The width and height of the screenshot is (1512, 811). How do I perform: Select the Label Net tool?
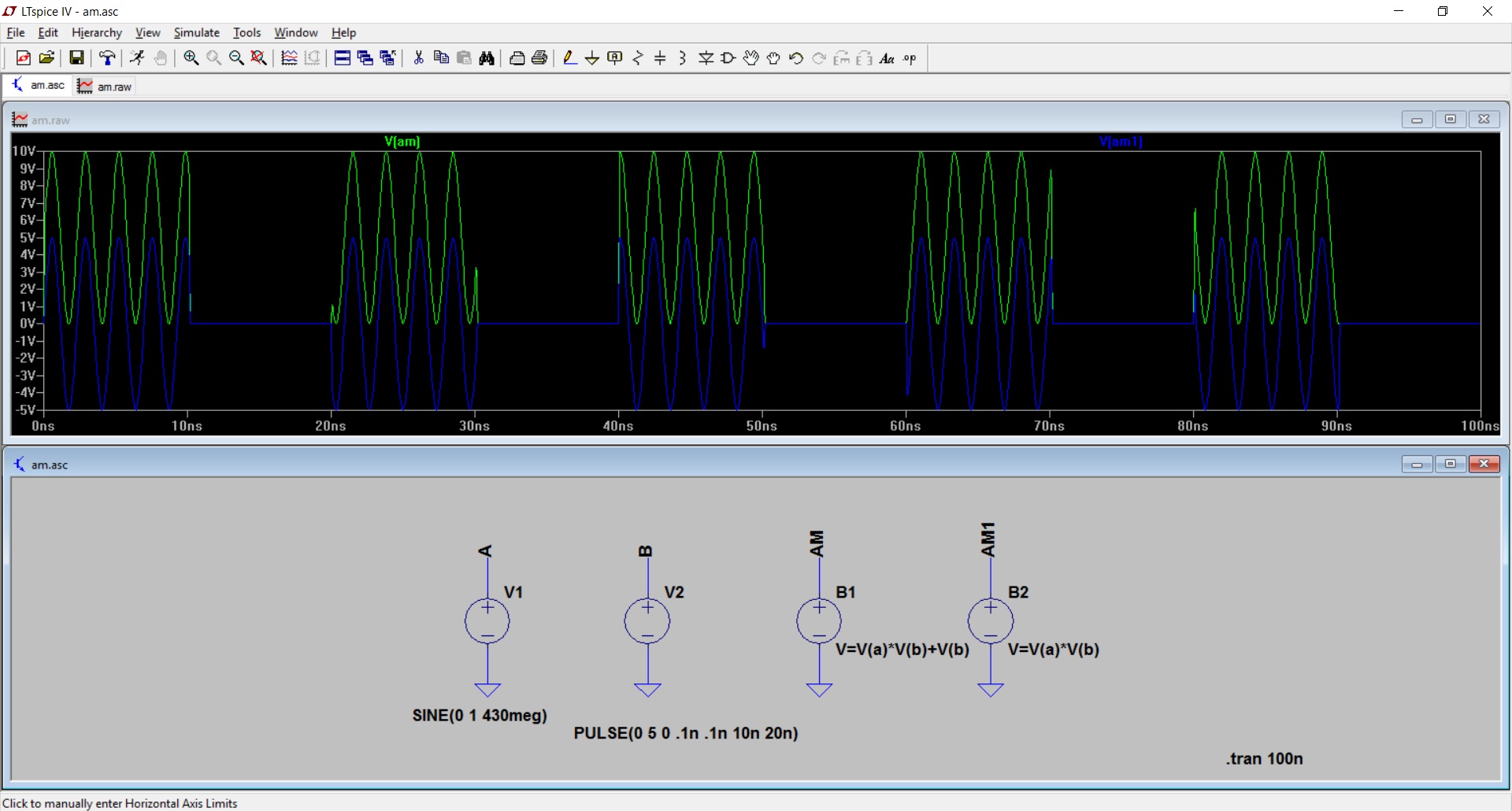point(615,58)
